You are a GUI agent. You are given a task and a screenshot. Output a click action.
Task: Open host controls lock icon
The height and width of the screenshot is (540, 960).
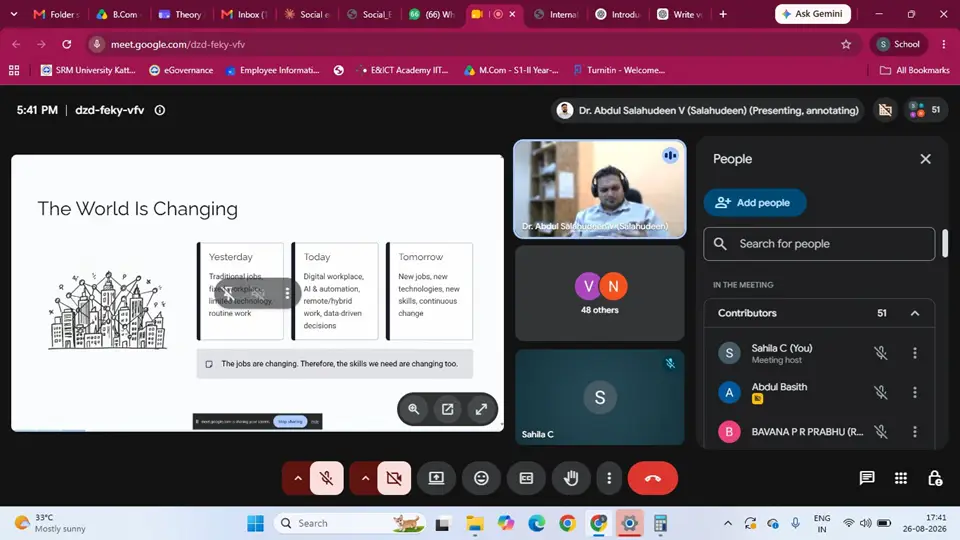935,478
